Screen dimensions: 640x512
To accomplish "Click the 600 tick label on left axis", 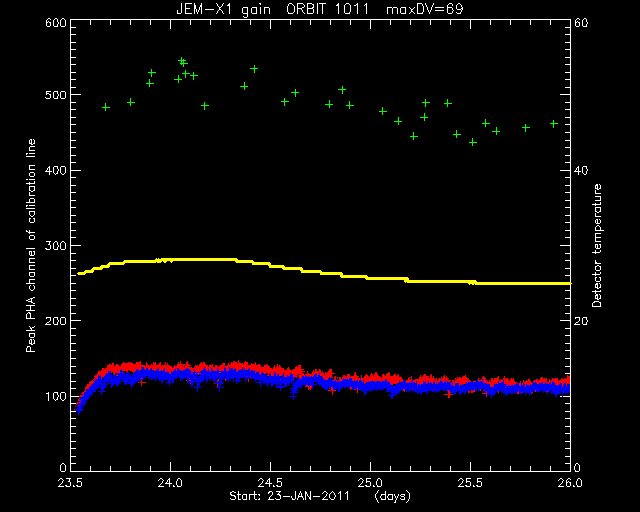I will (x=56, y=23).
